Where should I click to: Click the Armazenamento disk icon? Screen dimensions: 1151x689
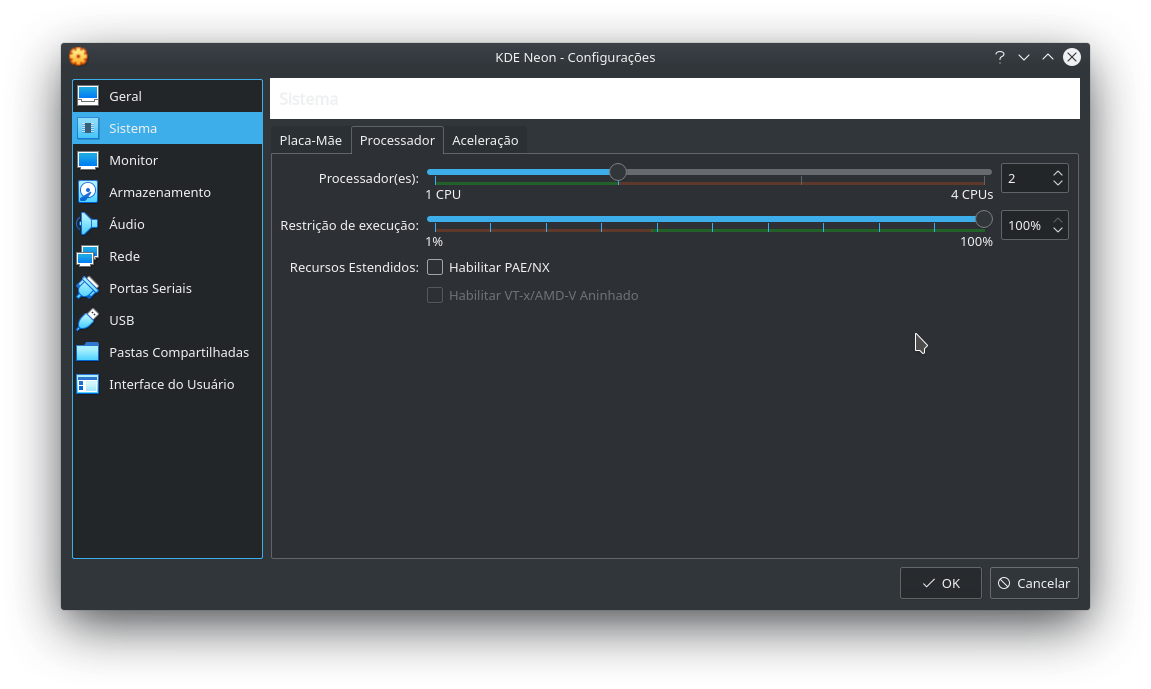point(88,192)
